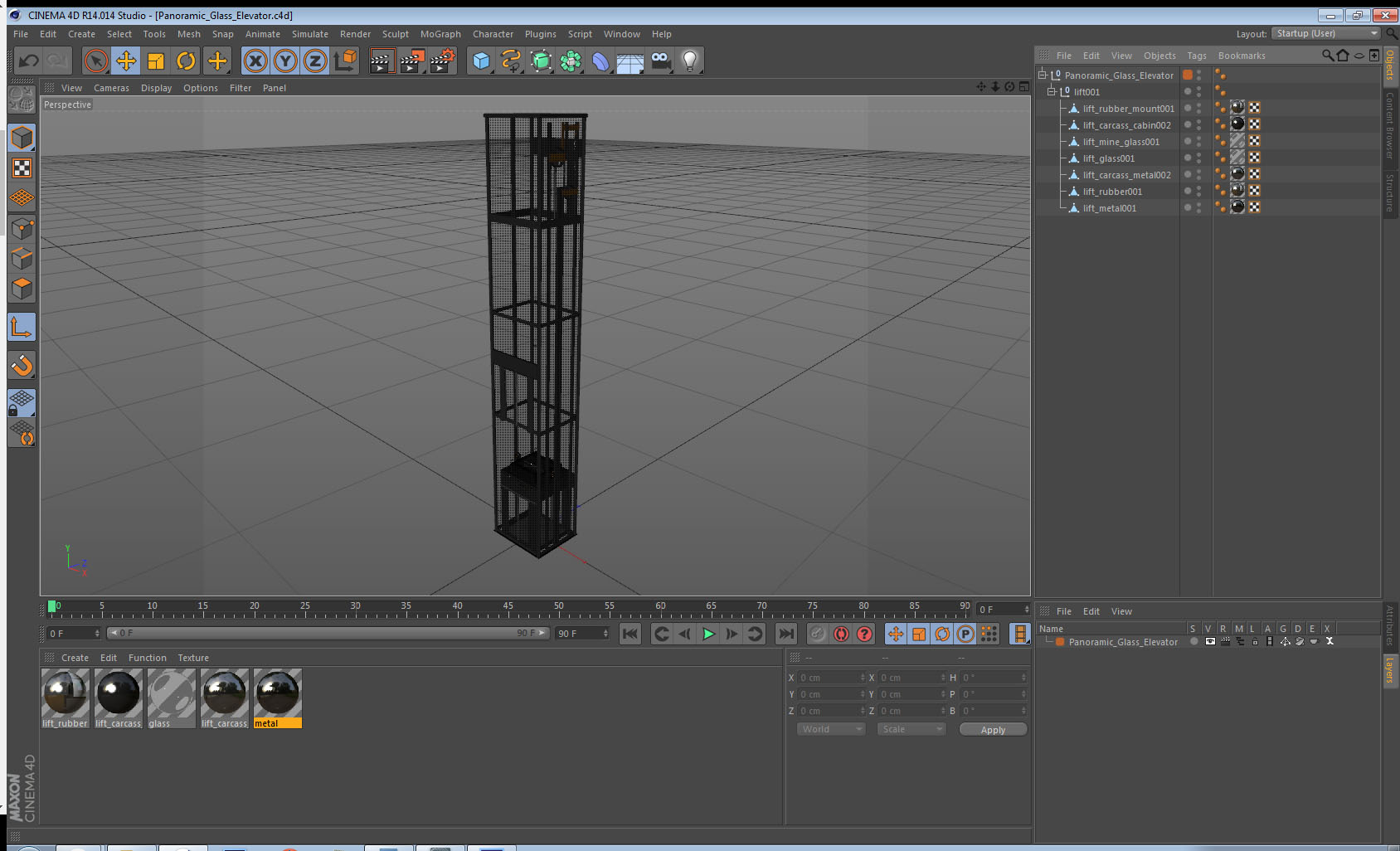1400x851 pixels.
Task: Switch to Texture mode in left palette
Action: pos(22,168)
